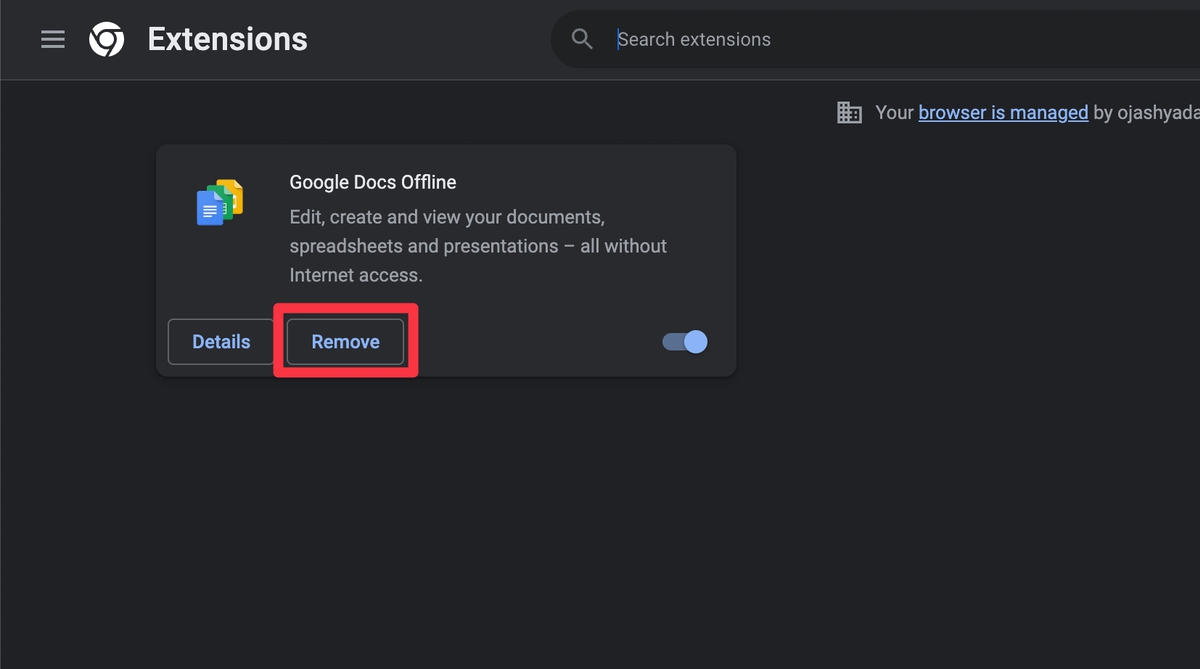Click the Extensions page title
Image resolution: width=1200 pixels, height=669 pixels.
coord(227,39)
